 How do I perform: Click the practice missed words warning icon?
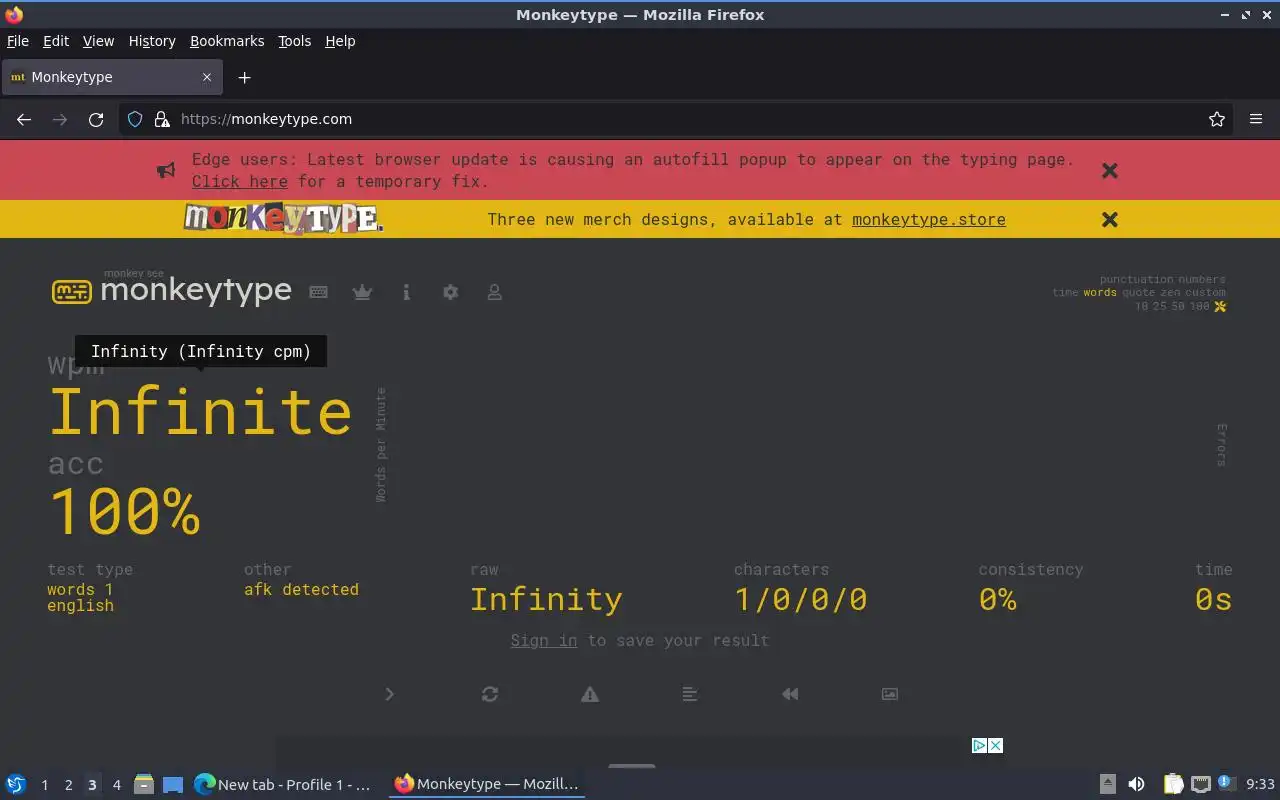pos(590,694)
